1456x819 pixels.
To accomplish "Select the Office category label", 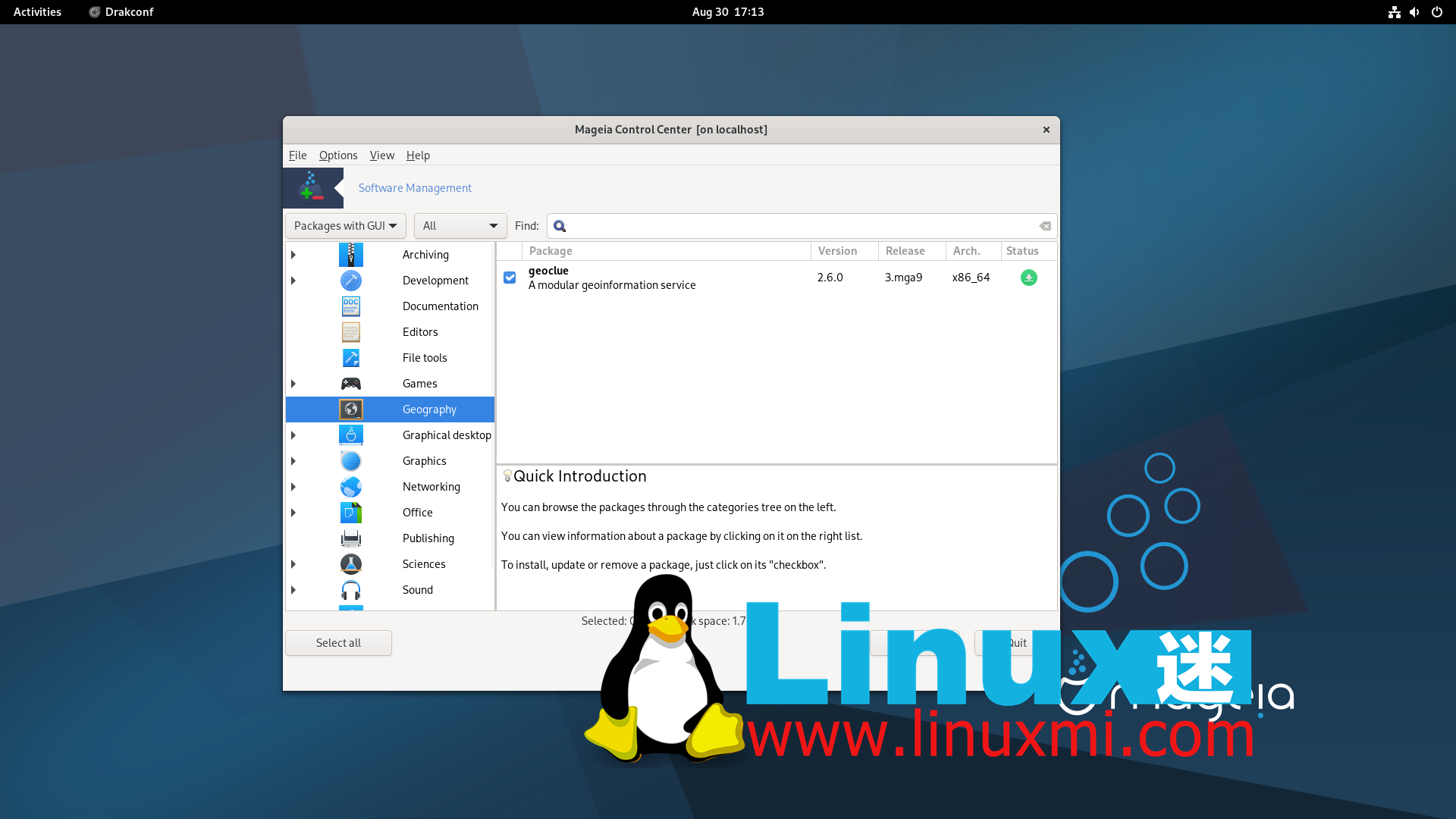I will (417, 513).
